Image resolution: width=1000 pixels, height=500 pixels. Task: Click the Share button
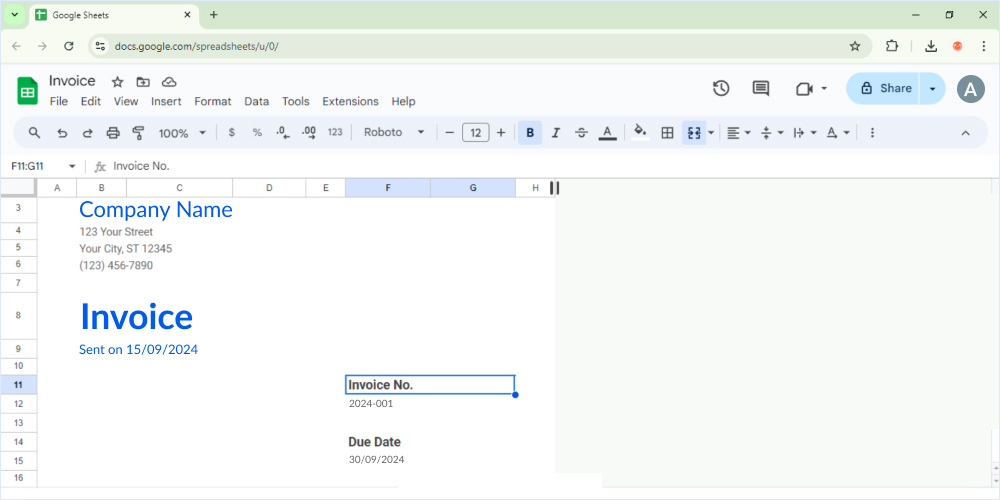[883, 89]
